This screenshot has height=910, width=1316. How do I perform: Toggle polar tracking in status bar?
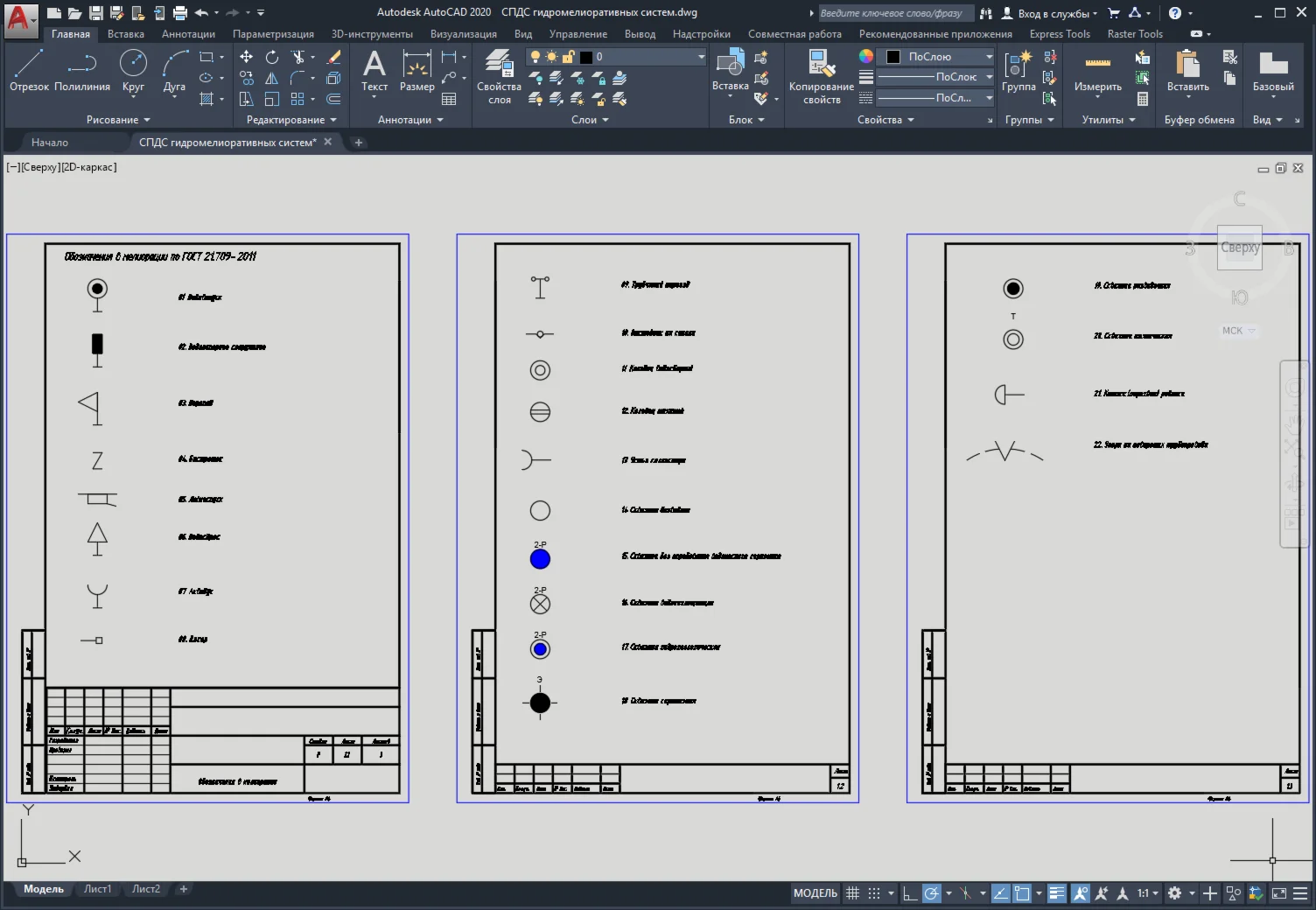[x=932, y=893]
